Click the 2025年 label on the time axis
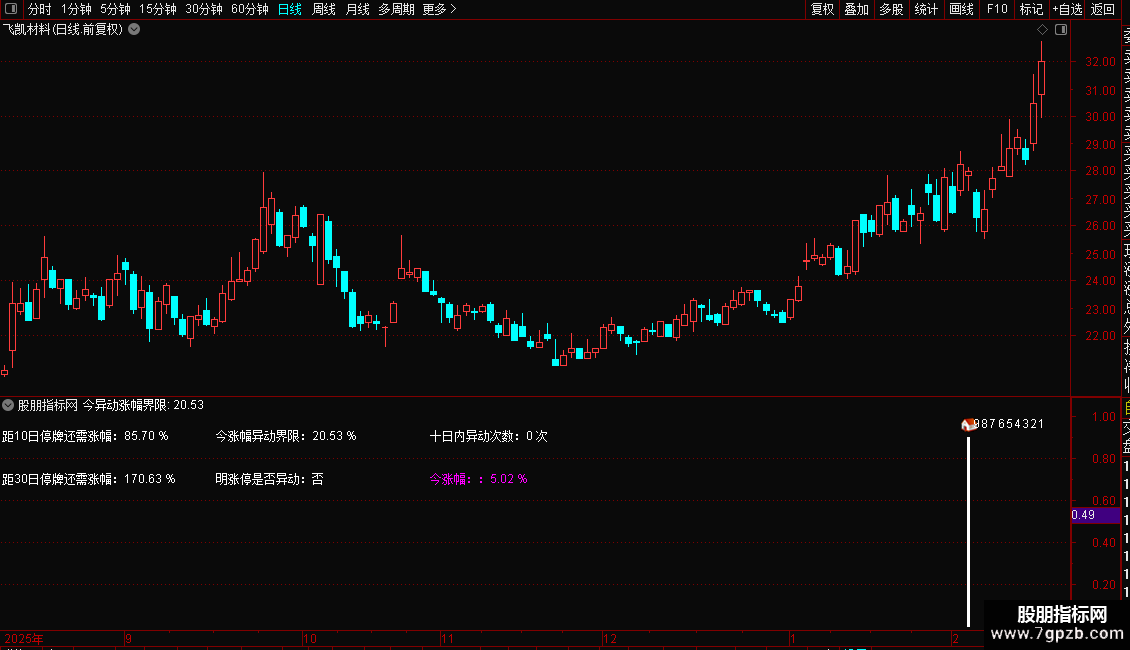 pyautogui.click(x=24, y=638)
